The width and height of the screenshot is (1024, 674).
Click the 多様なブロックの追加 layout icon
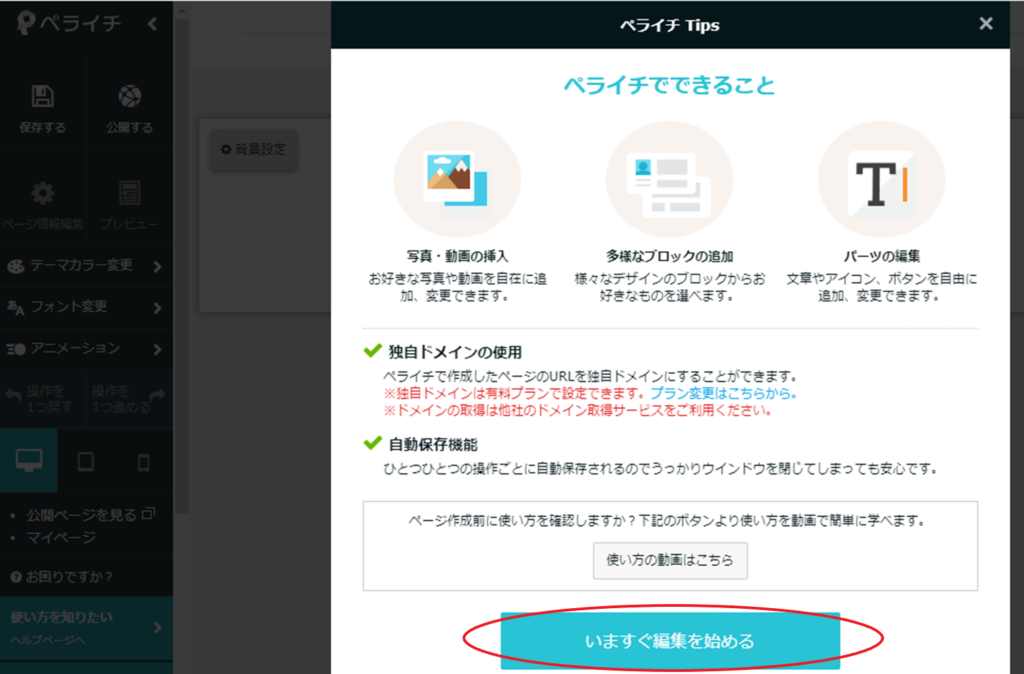pos(669,179)
